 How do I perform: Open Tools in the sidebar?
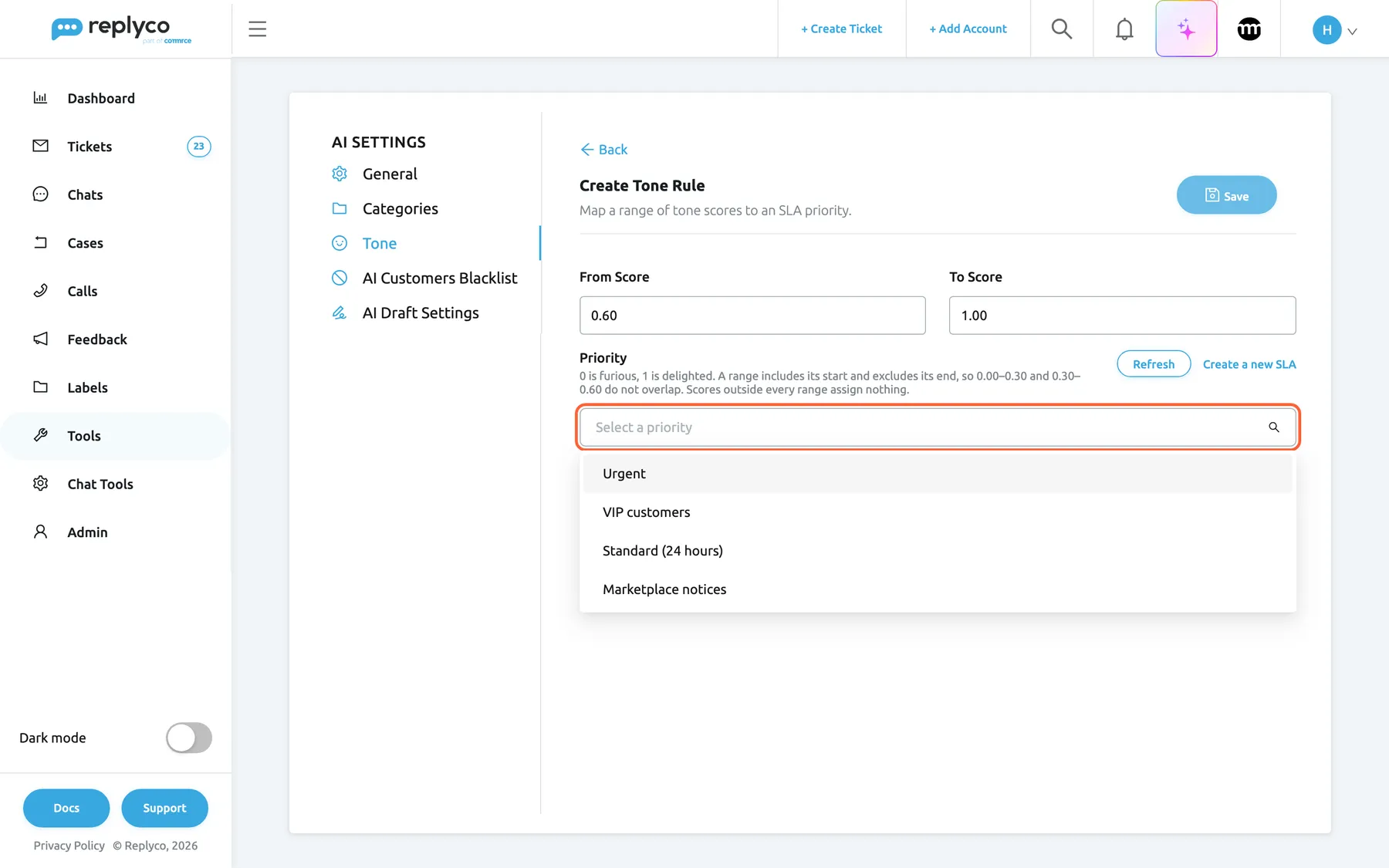point(116,436)
